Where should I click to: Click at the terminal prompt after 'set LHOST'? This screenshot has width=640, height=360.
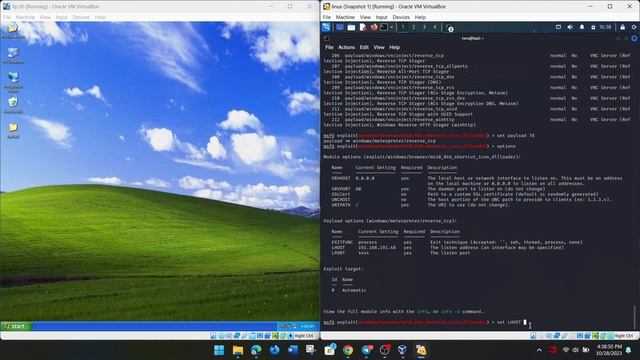coord(525,322)
